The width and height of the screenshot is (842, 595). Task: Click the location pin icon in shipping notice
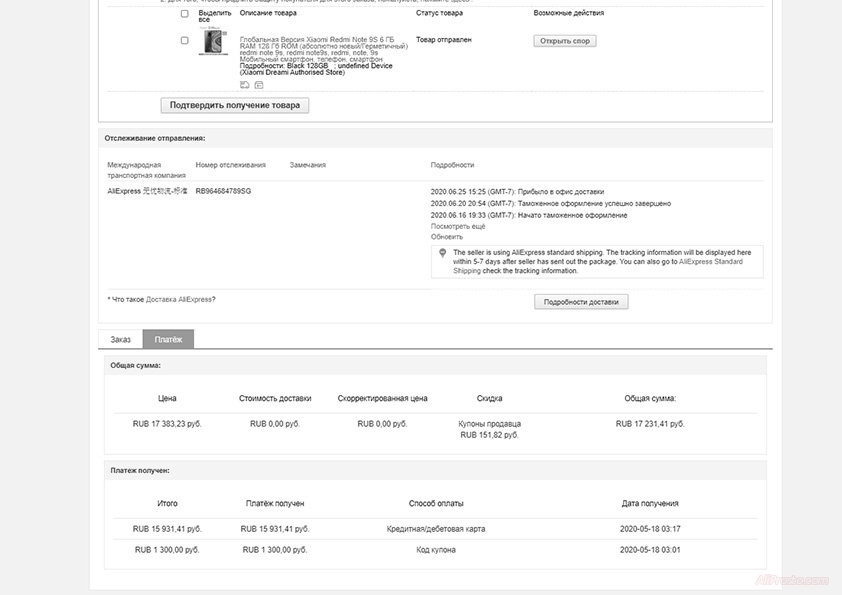[x=442, y=253]
